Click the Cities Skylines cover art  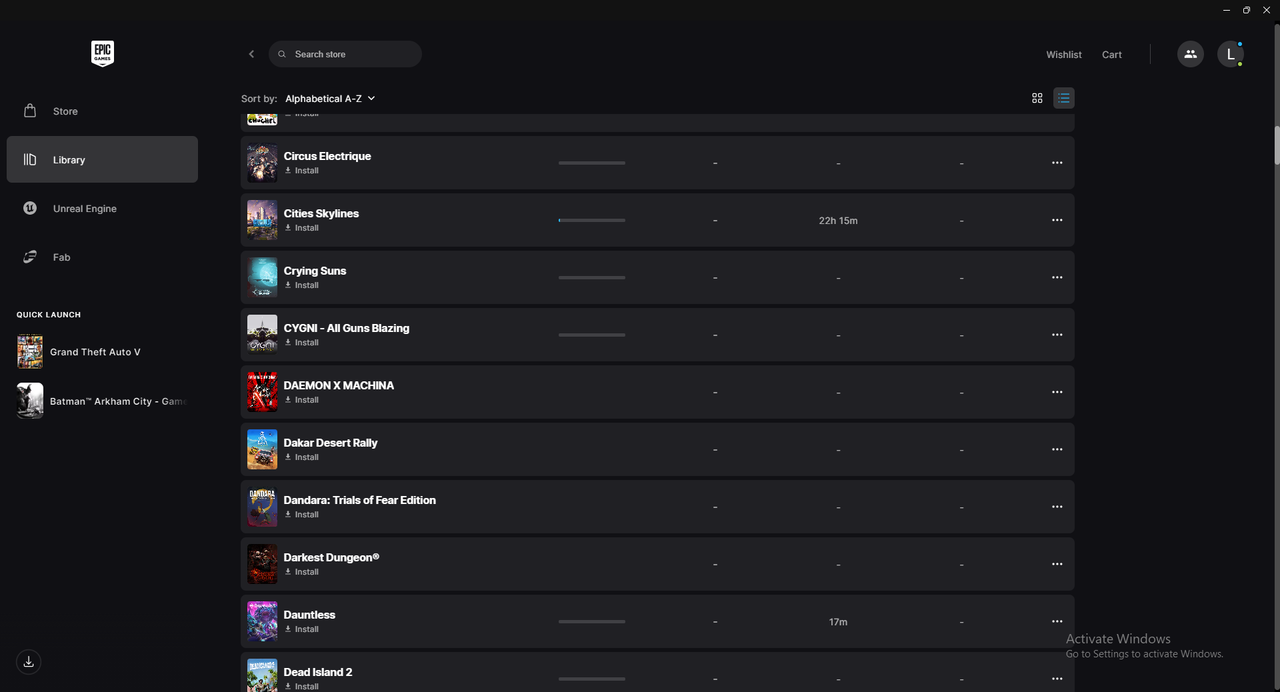pos(262,220)
